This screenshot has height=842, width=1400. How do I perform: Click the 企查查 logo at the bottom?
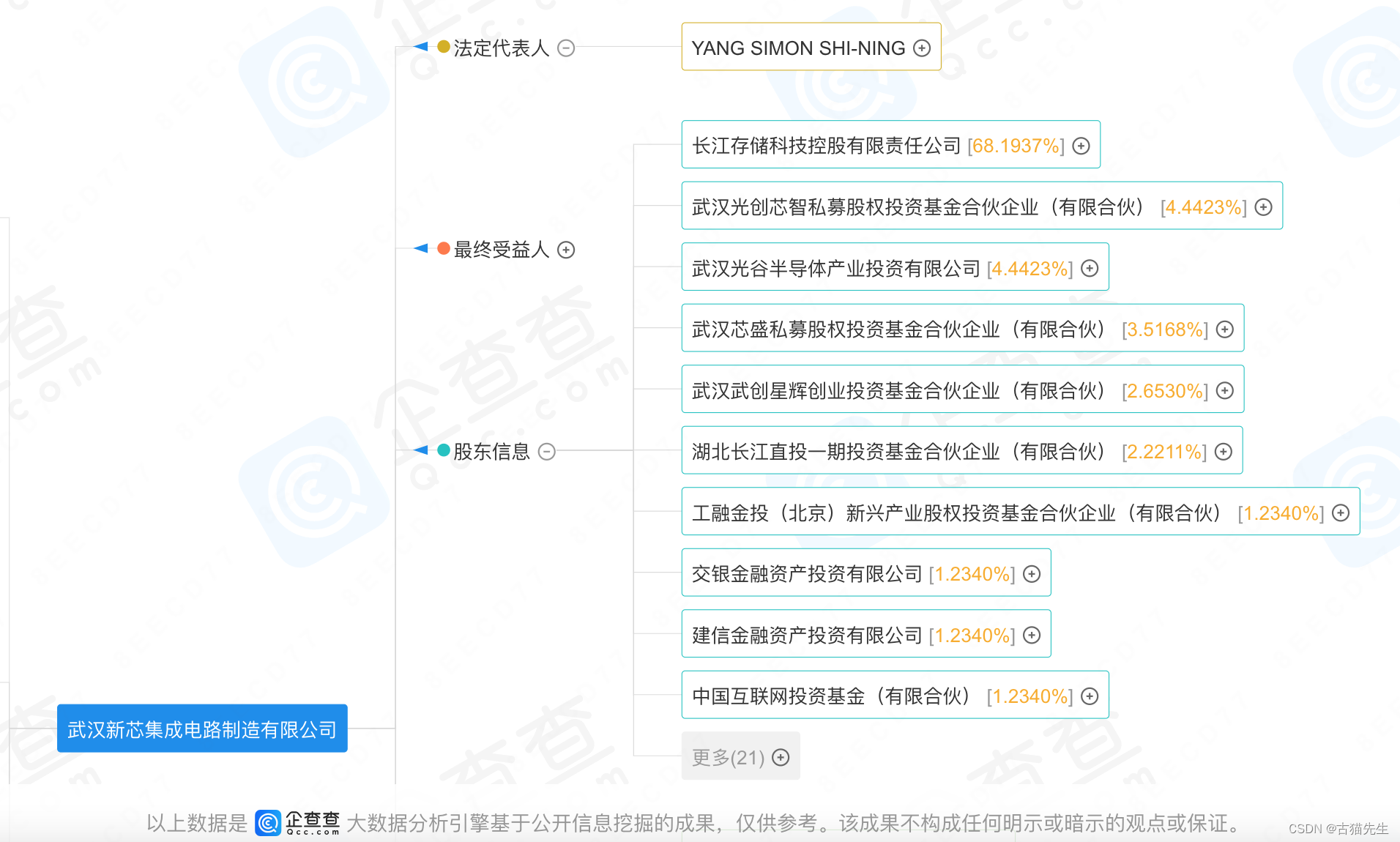click(299, 822)
